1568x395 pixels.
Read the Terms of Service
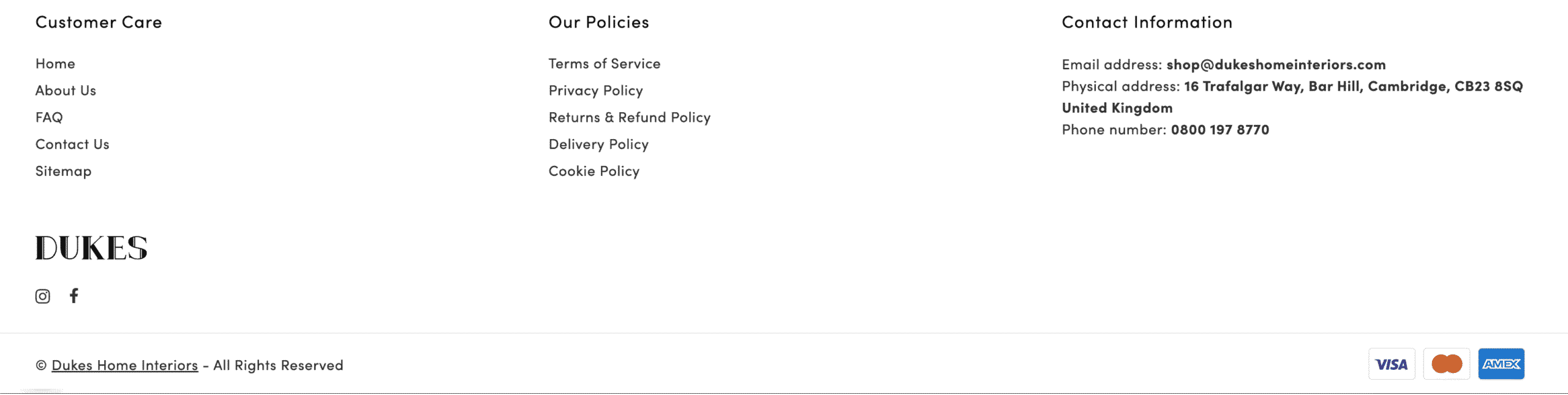click(x=605, y=64)
